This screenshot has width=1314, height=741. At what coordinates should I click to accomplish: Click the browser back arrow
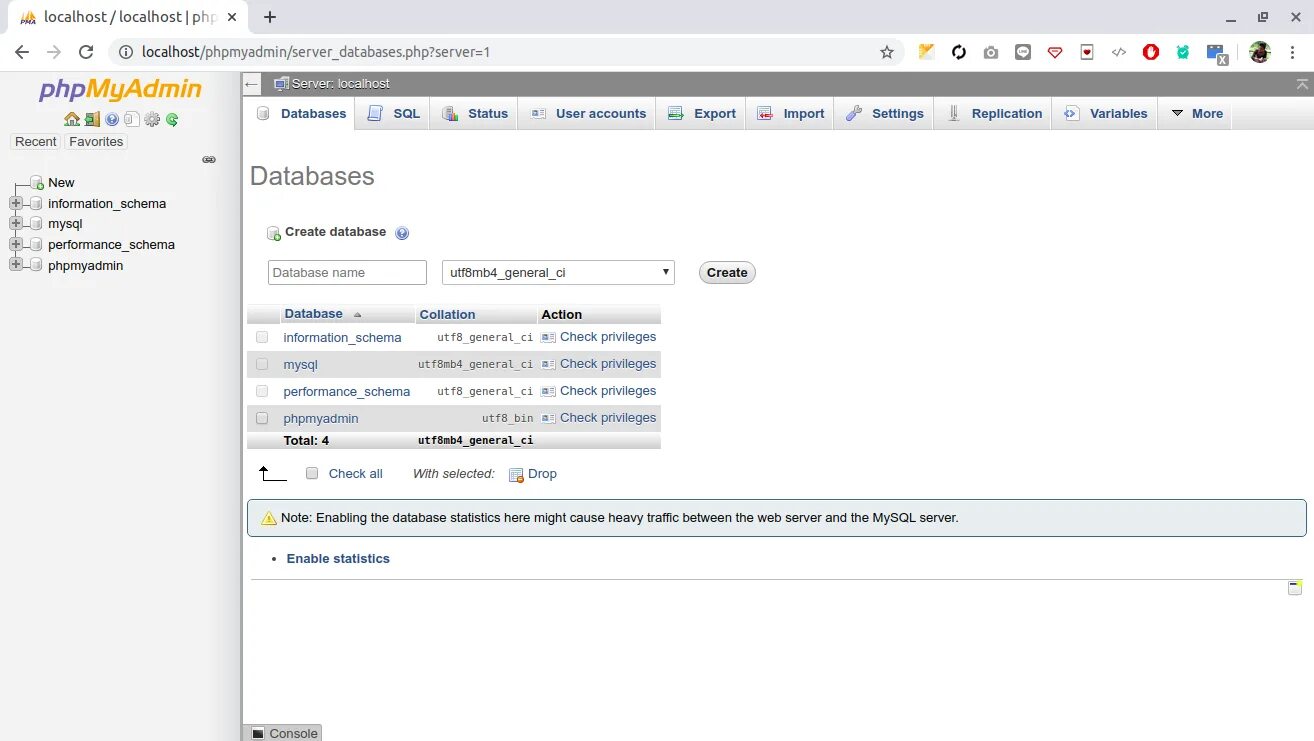(x=22, y=52)
